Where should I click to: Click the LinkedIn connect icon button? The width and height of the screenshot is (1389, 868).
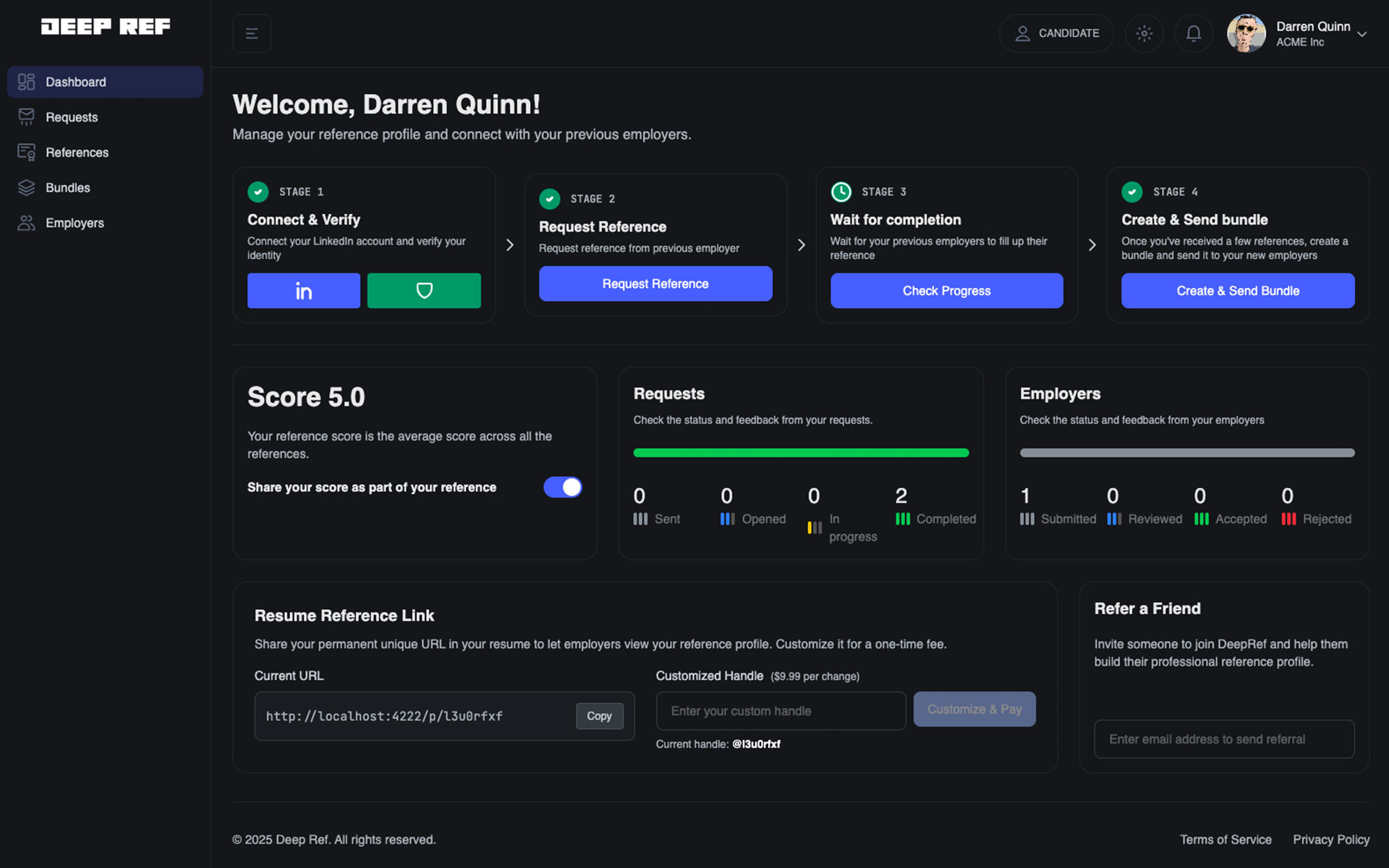[x=303, y=291]
